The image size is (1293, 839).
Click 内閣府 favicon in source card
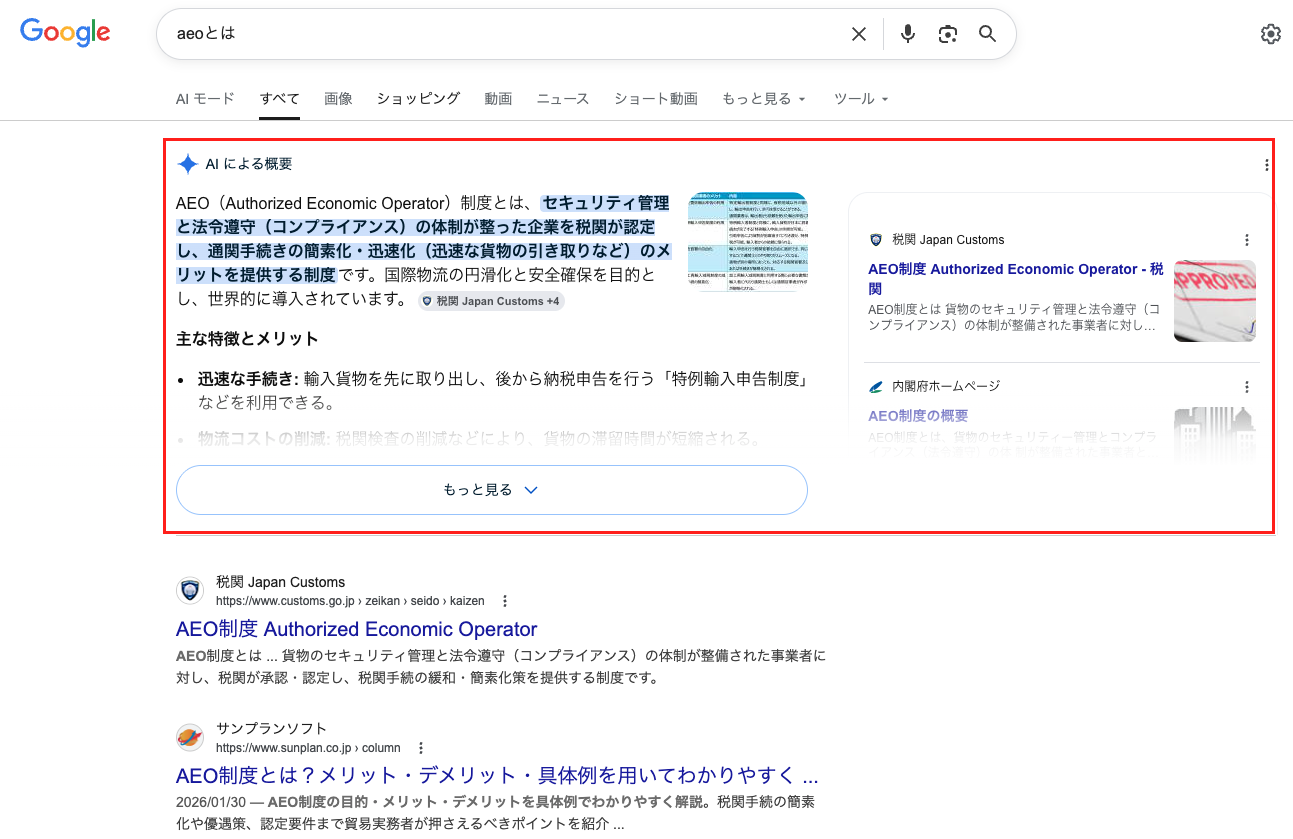(876, 386)
